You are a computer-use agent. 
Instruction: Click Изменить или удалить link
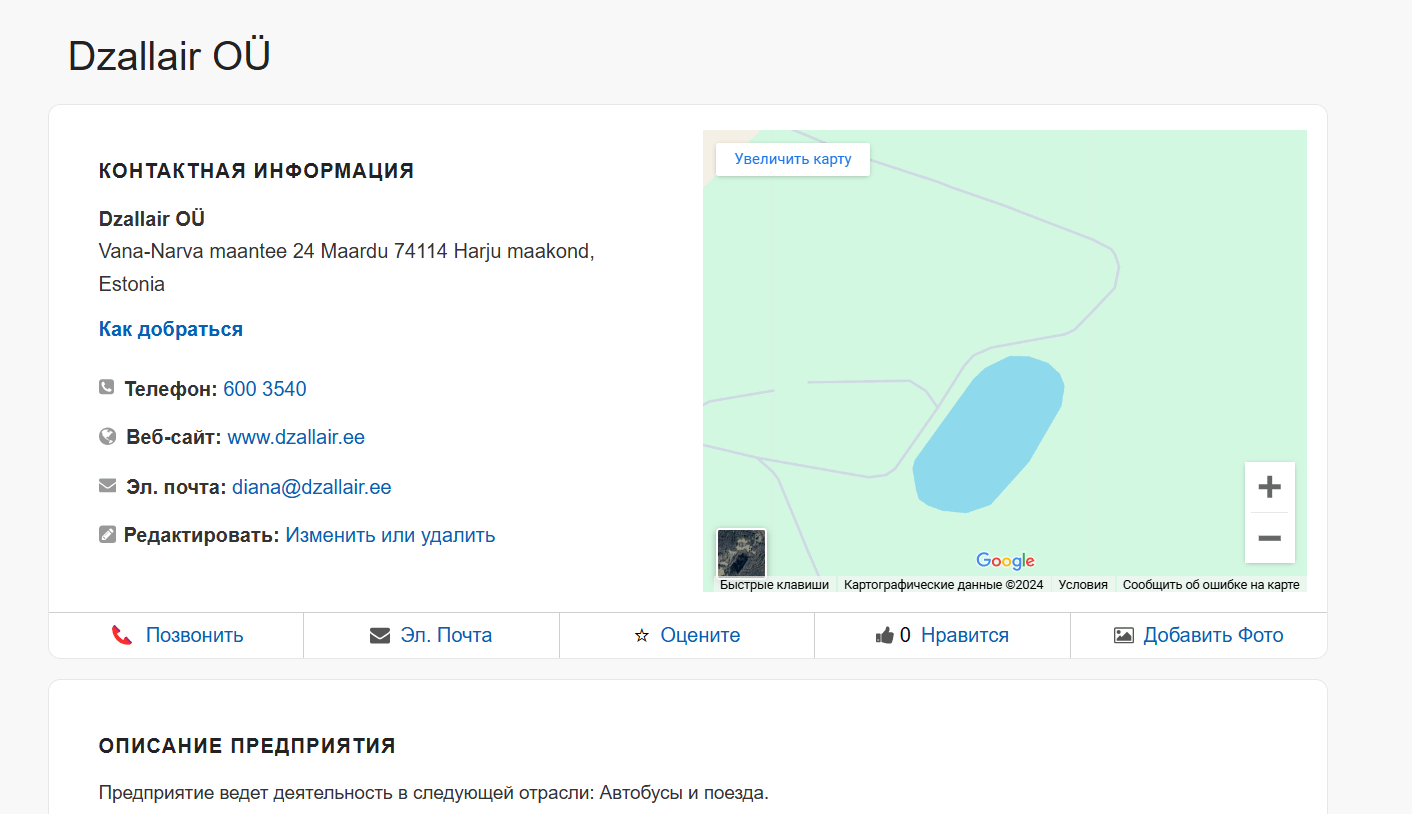click(390, 535)
